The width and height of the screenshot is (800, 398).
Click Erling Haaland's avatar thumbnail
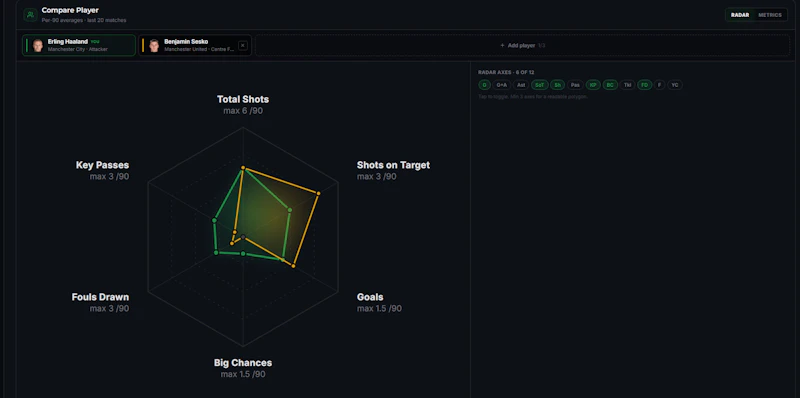pyautogui.click(x=38, y=45)
